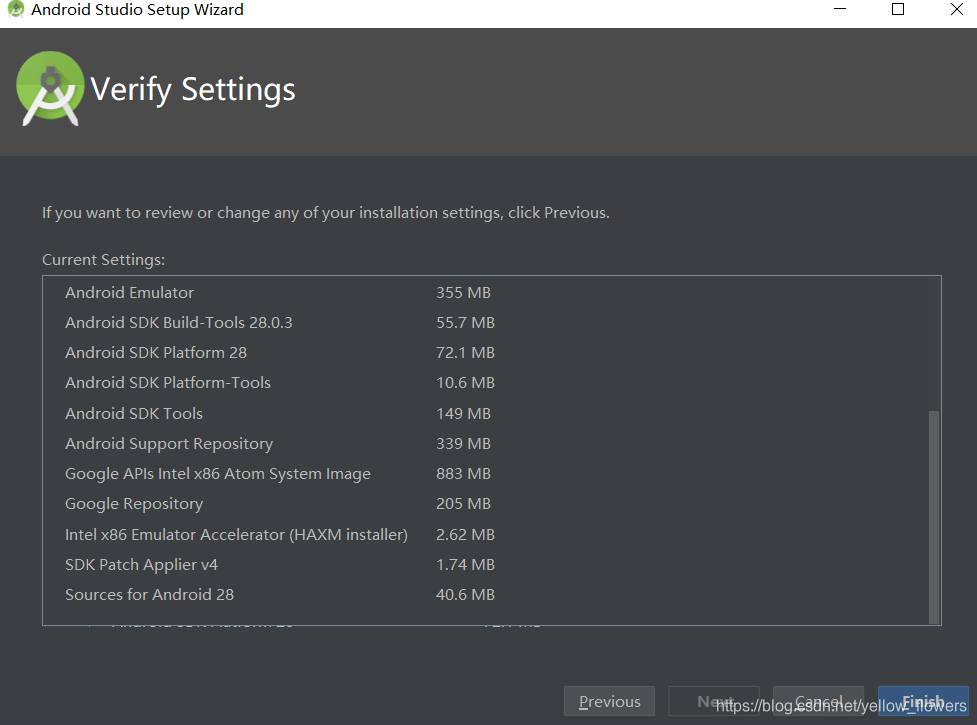
Task: Select the Android Support Repository entry
Action: [x=169, y=443]
